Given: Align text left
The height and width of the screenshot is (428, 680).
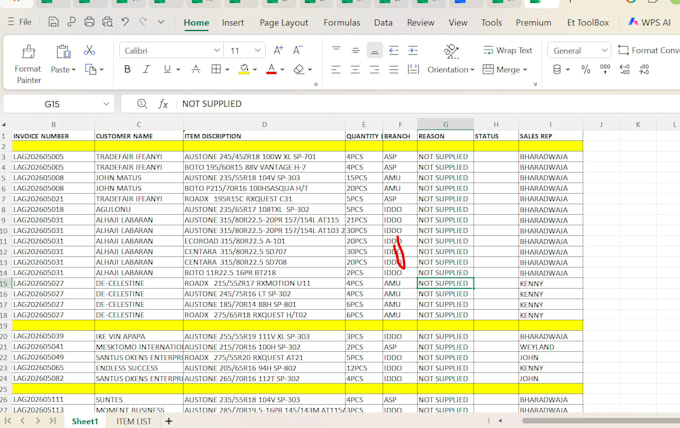Looking at the screenshot, I should click(336, 69).
